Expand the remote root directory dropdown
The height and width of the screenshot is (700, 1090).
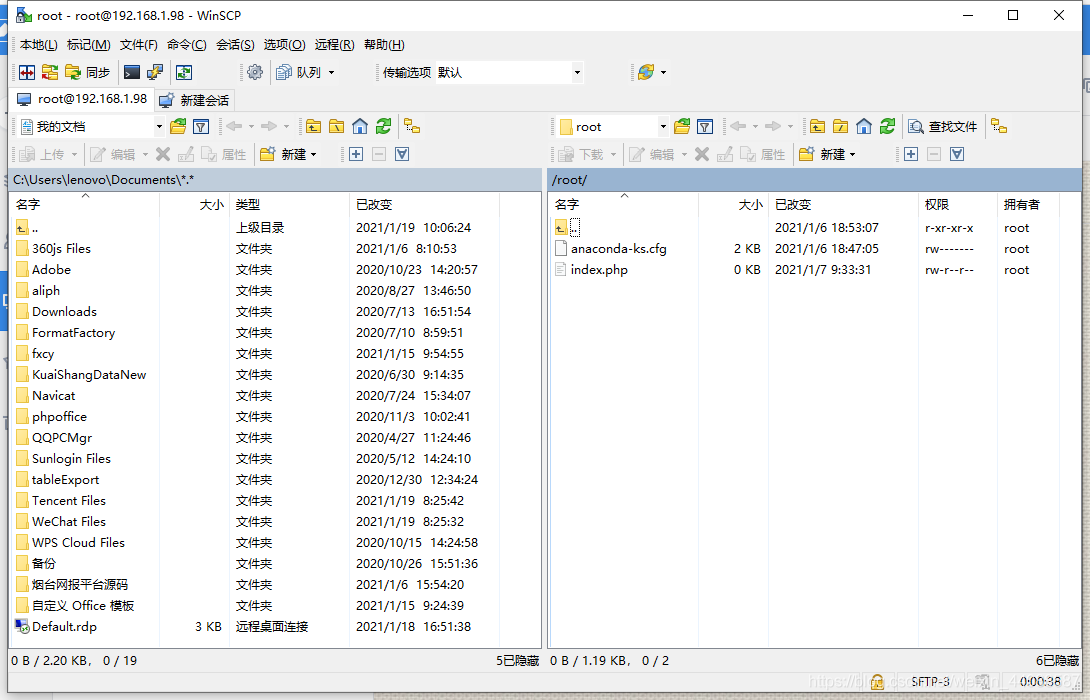click(x=663, y=127)
